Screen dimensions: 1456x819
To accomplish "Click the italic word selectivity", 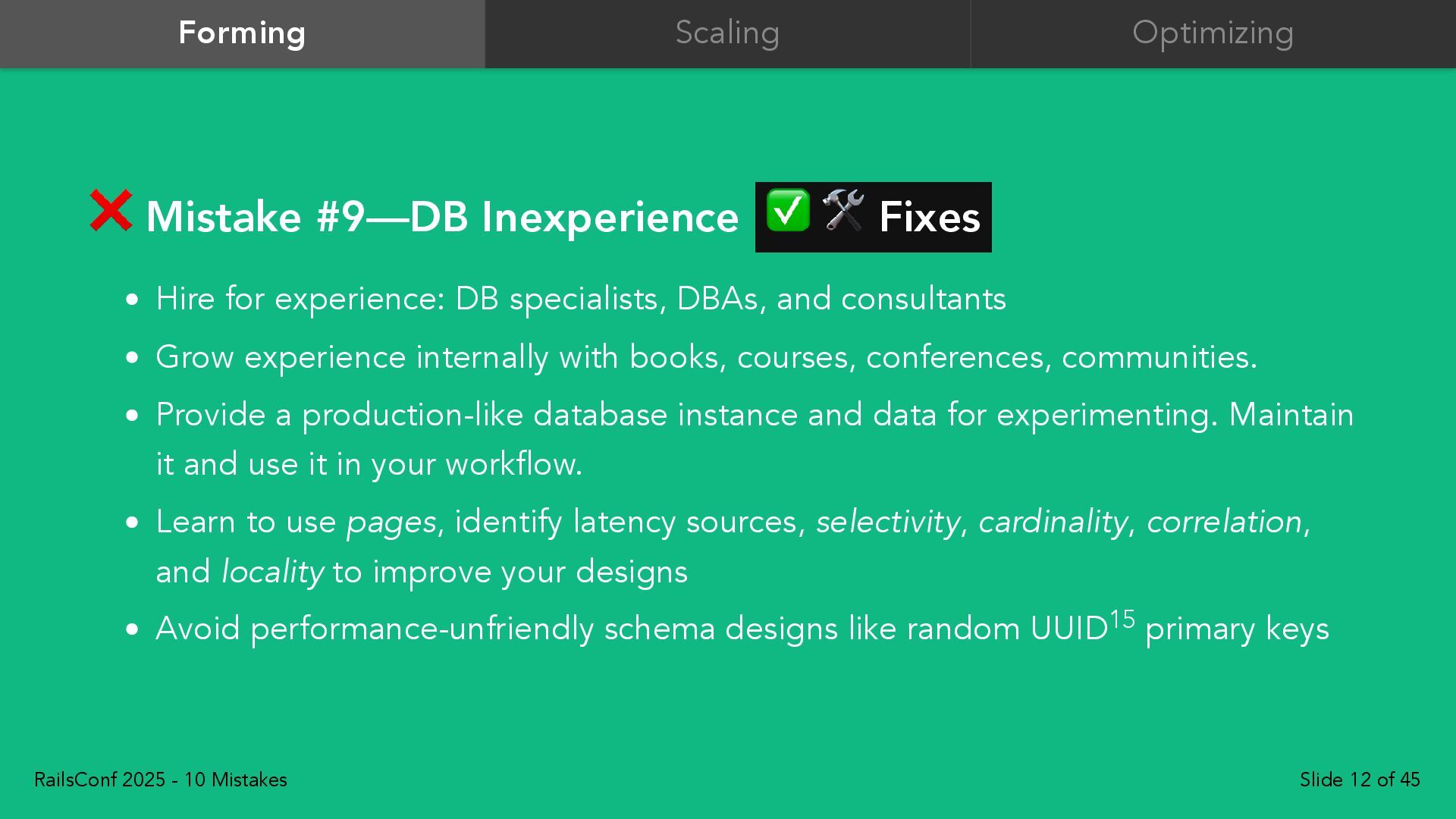I will pos(888,522).
